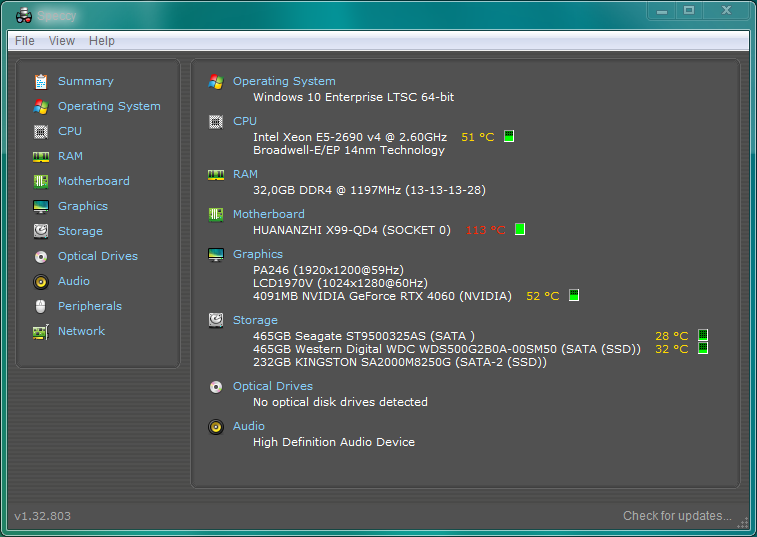Click the Peripherals mouse icon in sidebar
The image size is (757, 537).
(41, 307)
